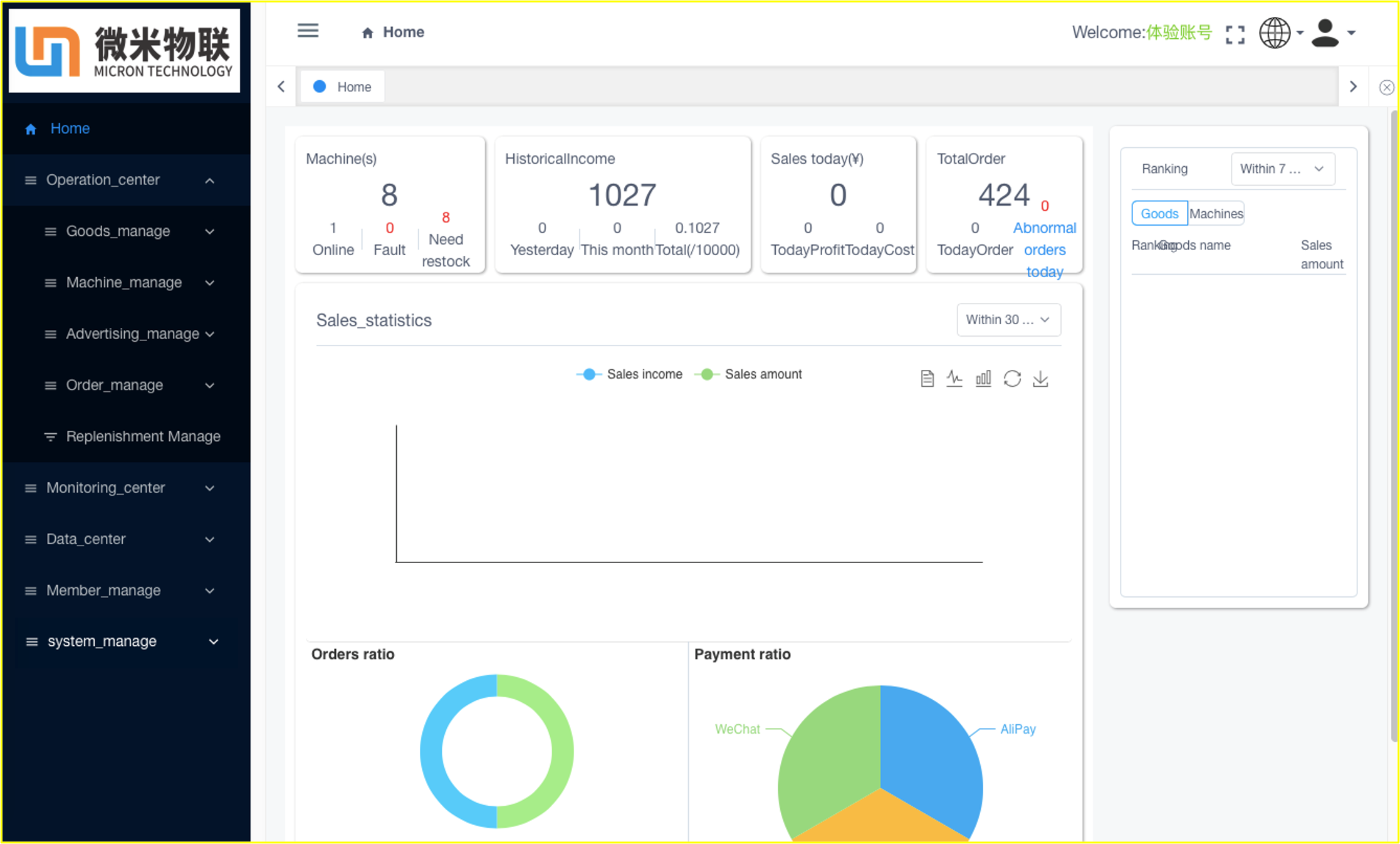Viewport: 1400px width, 844px height.
Task: Click the Operation_center menu list icon
Action: [x=30, y=181]
